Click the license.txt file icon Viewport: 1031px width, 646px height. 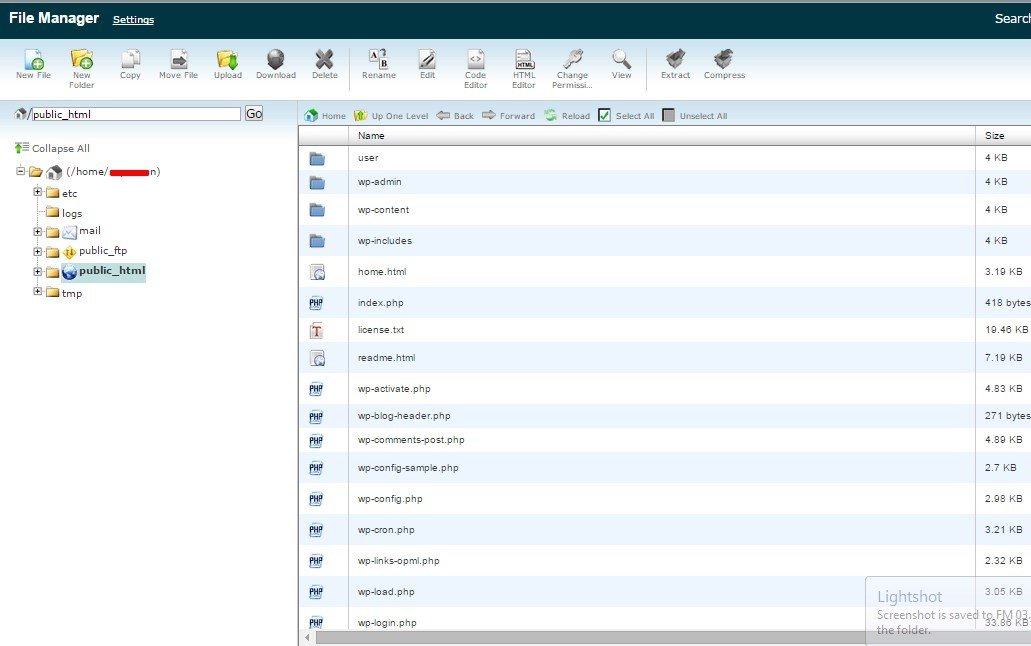(x=317, y=330)
